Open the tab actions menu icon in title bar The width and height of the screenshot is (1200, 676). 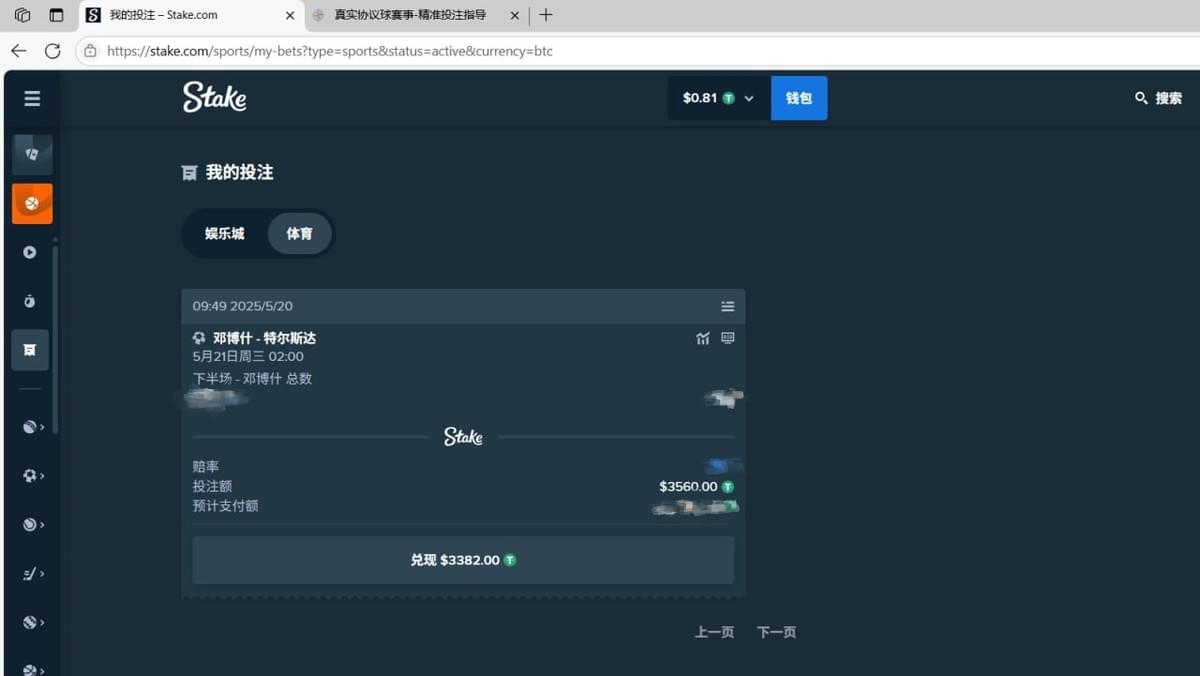click(56, 15)
